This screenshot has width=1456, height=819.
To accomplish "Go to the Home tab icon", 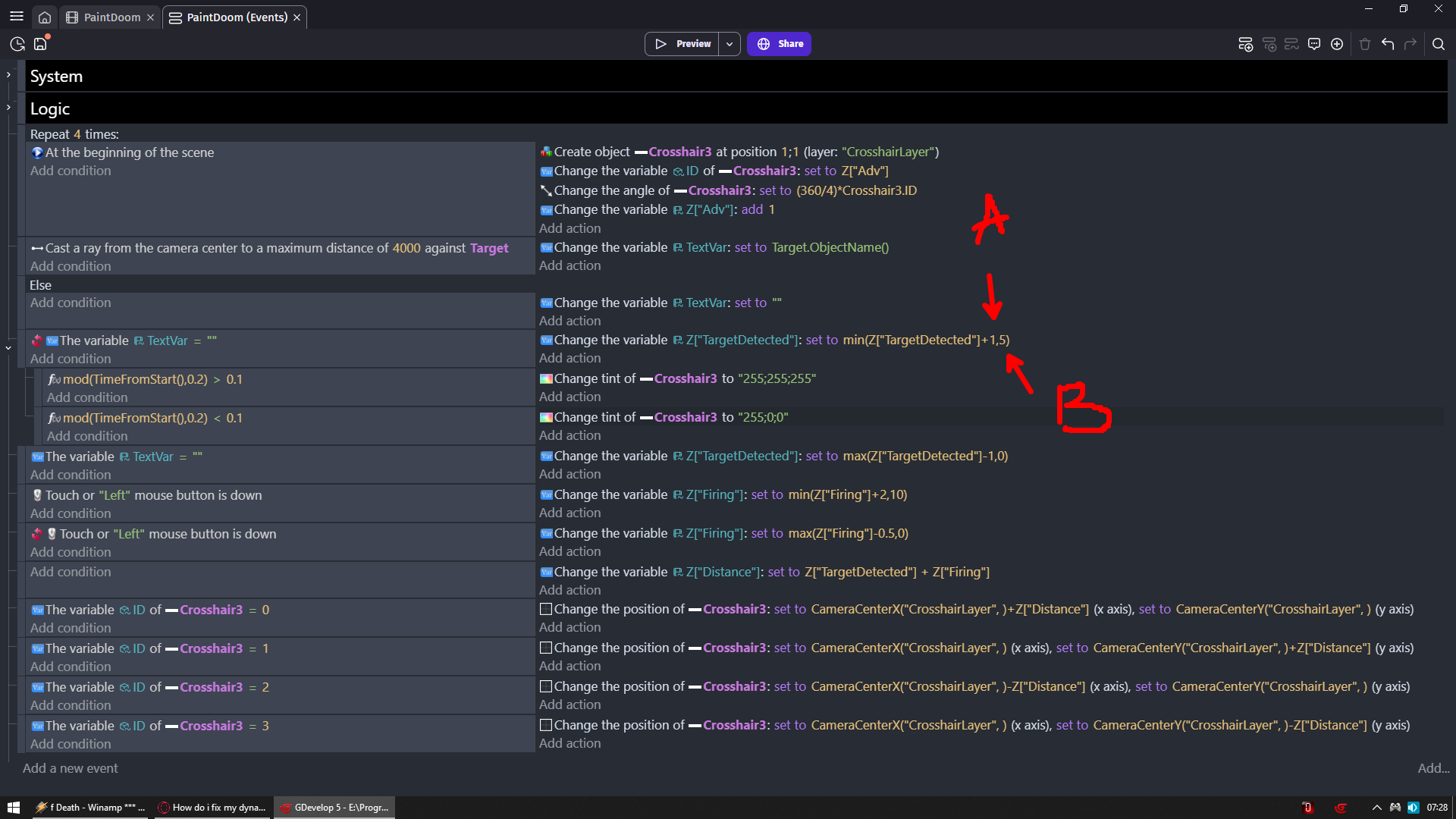I will coord(45,17).
